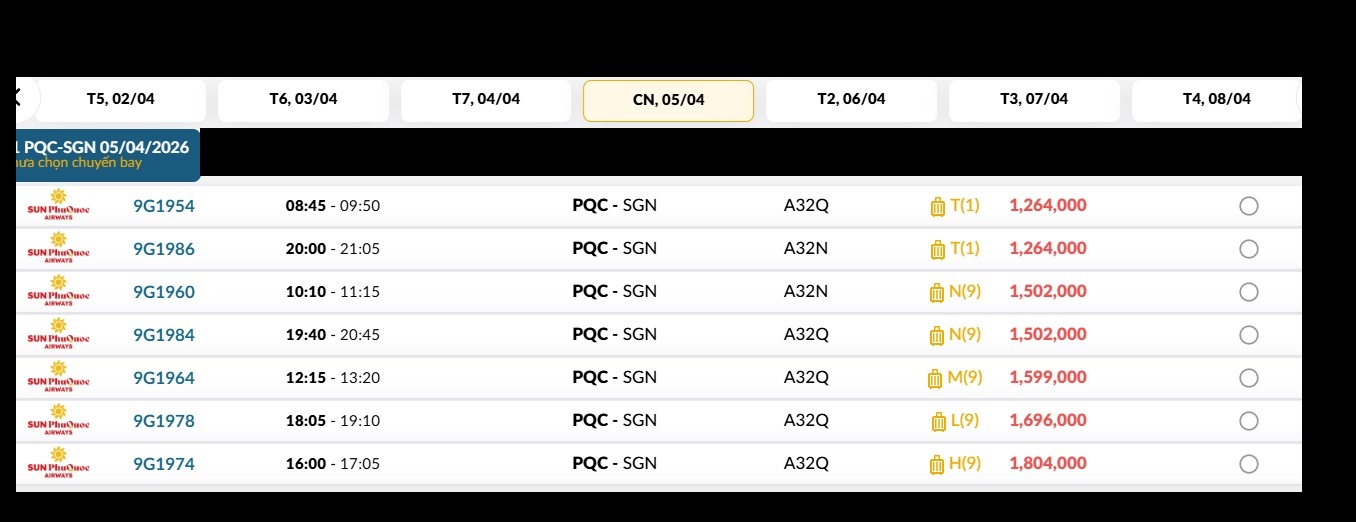Click the 1,696,000 price of flight 9G1978
The width and height of the screenshot is (1356, 522).
(x=1047, y=420)
